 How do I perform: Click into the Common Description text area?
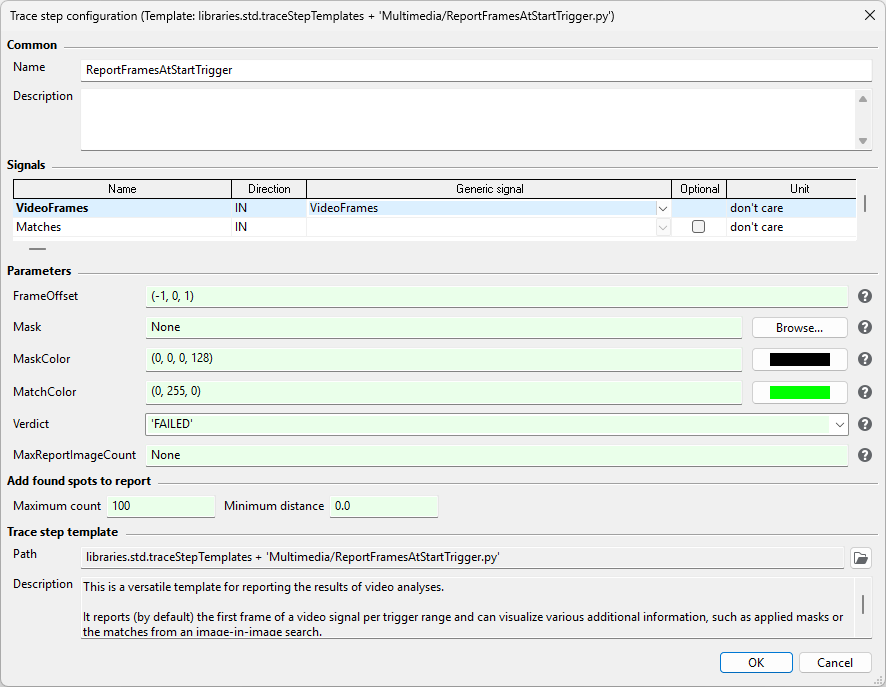468,119
